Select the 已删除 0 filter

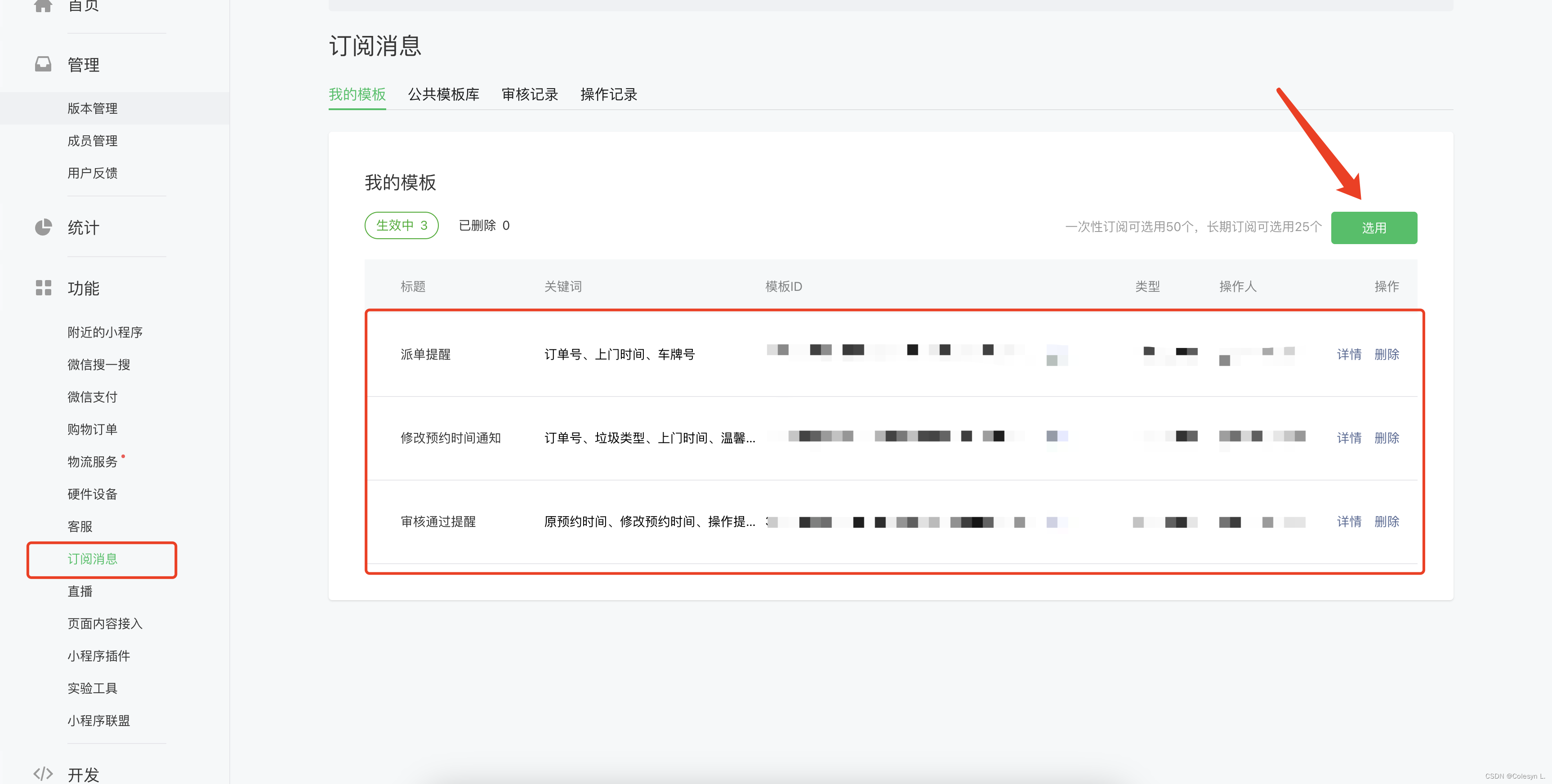(484, 225)
